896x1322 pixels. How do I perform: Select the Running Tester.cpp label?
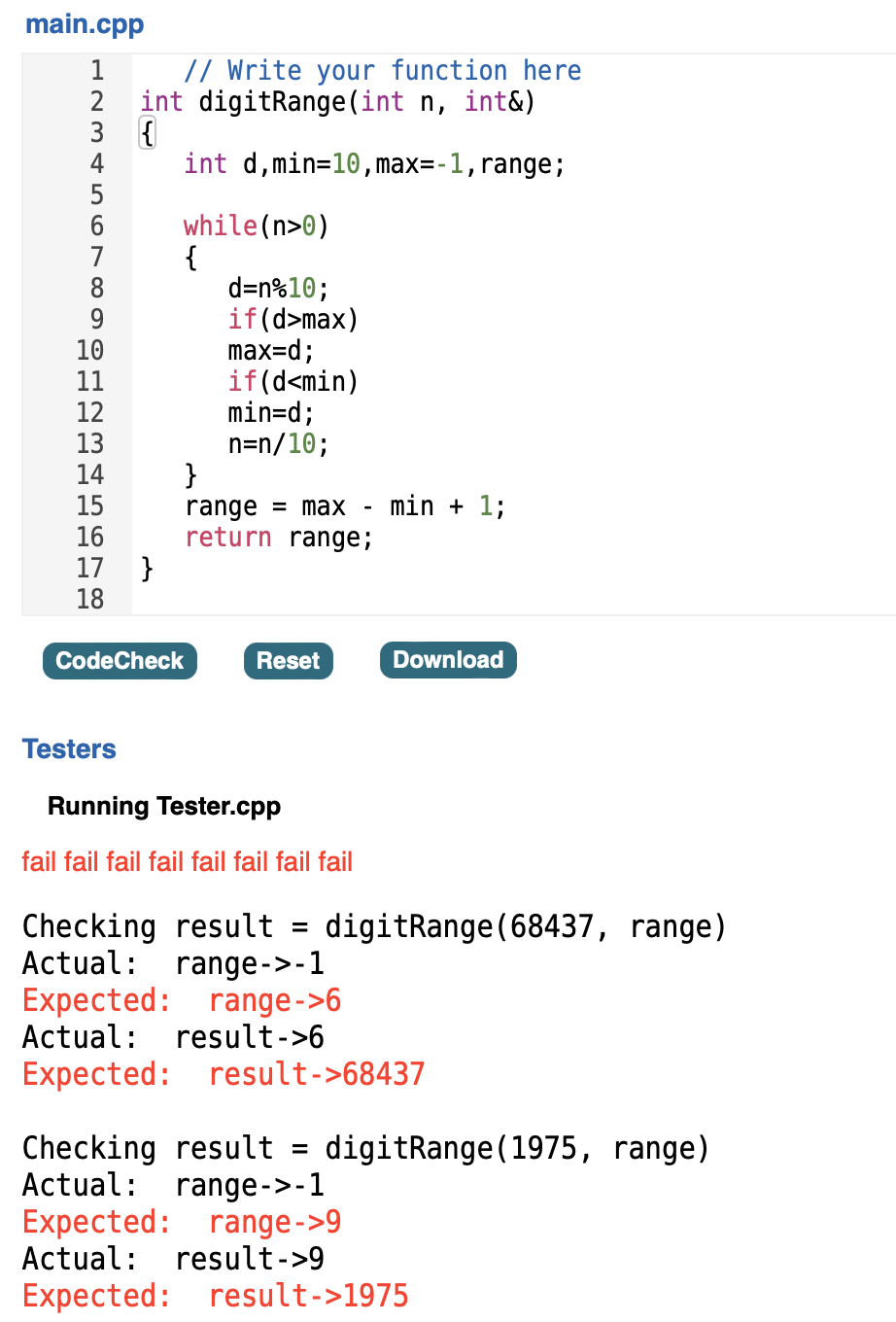[x=163, y=806]
